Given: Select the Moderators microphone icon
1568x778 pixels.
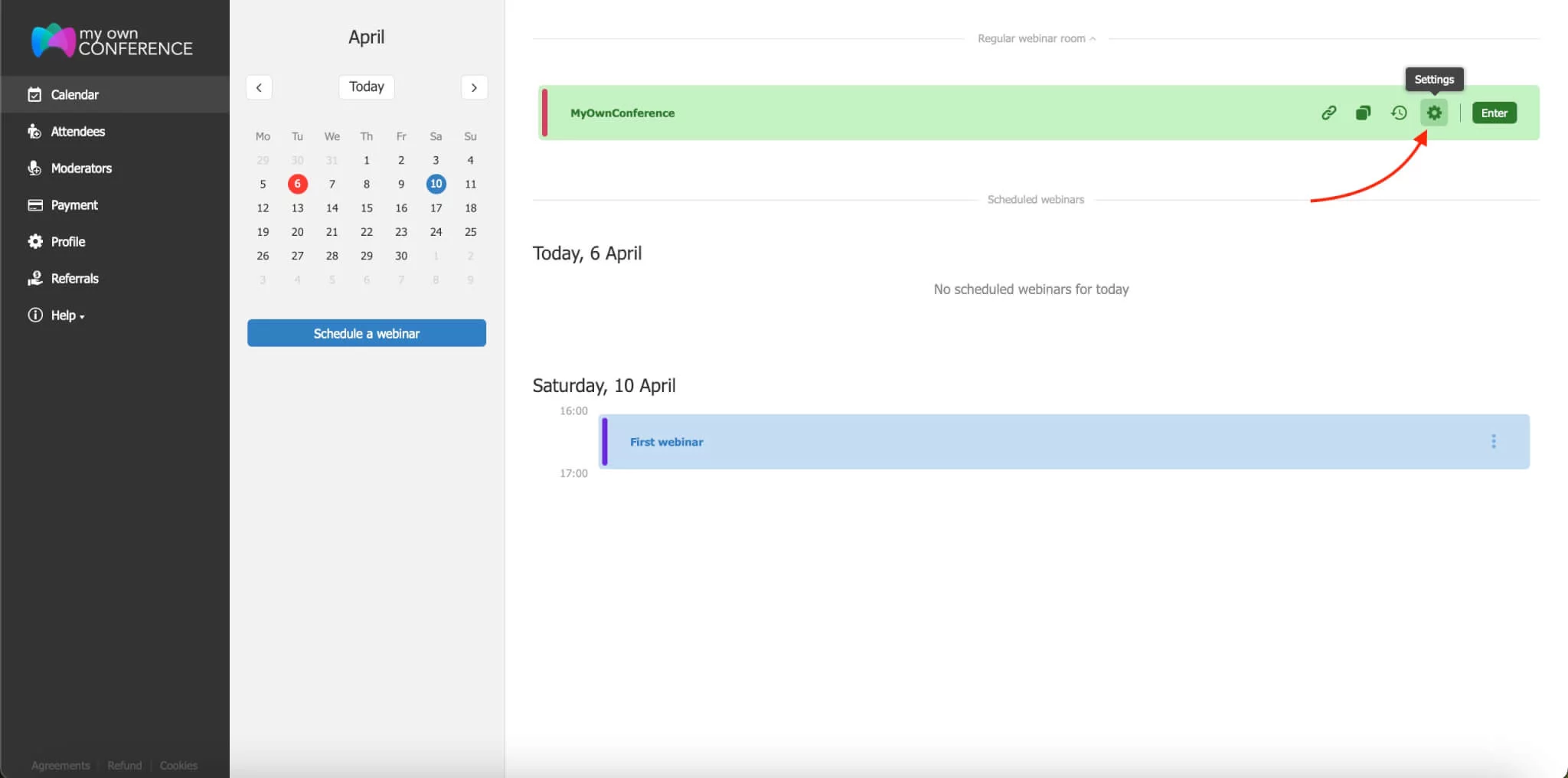Looking at the screenshot, I should (35, 168).
